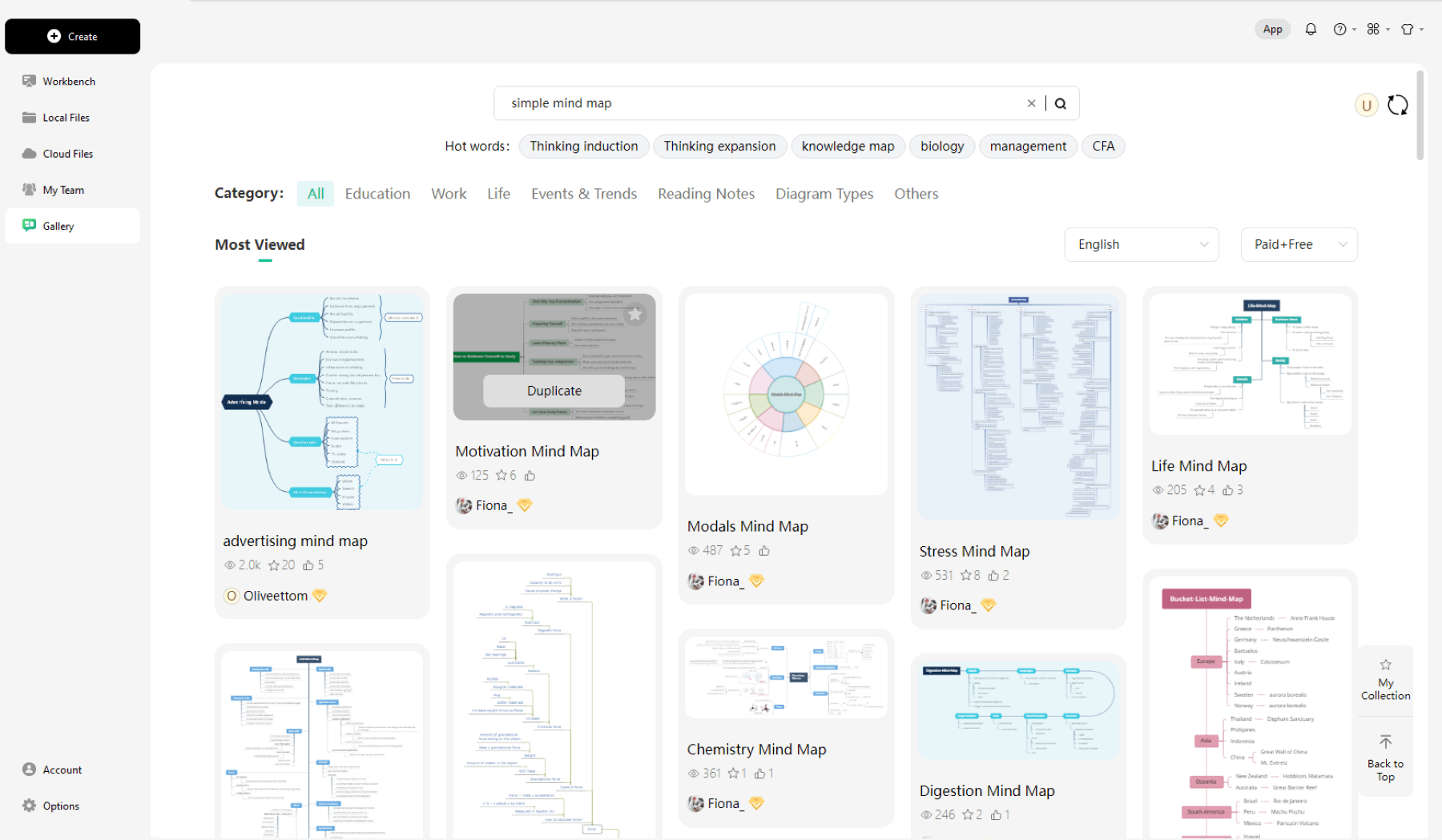Click star icon on Chemistry Mind Map
This screenshot has width=1442, height=840.
click(x=733, y=774)
